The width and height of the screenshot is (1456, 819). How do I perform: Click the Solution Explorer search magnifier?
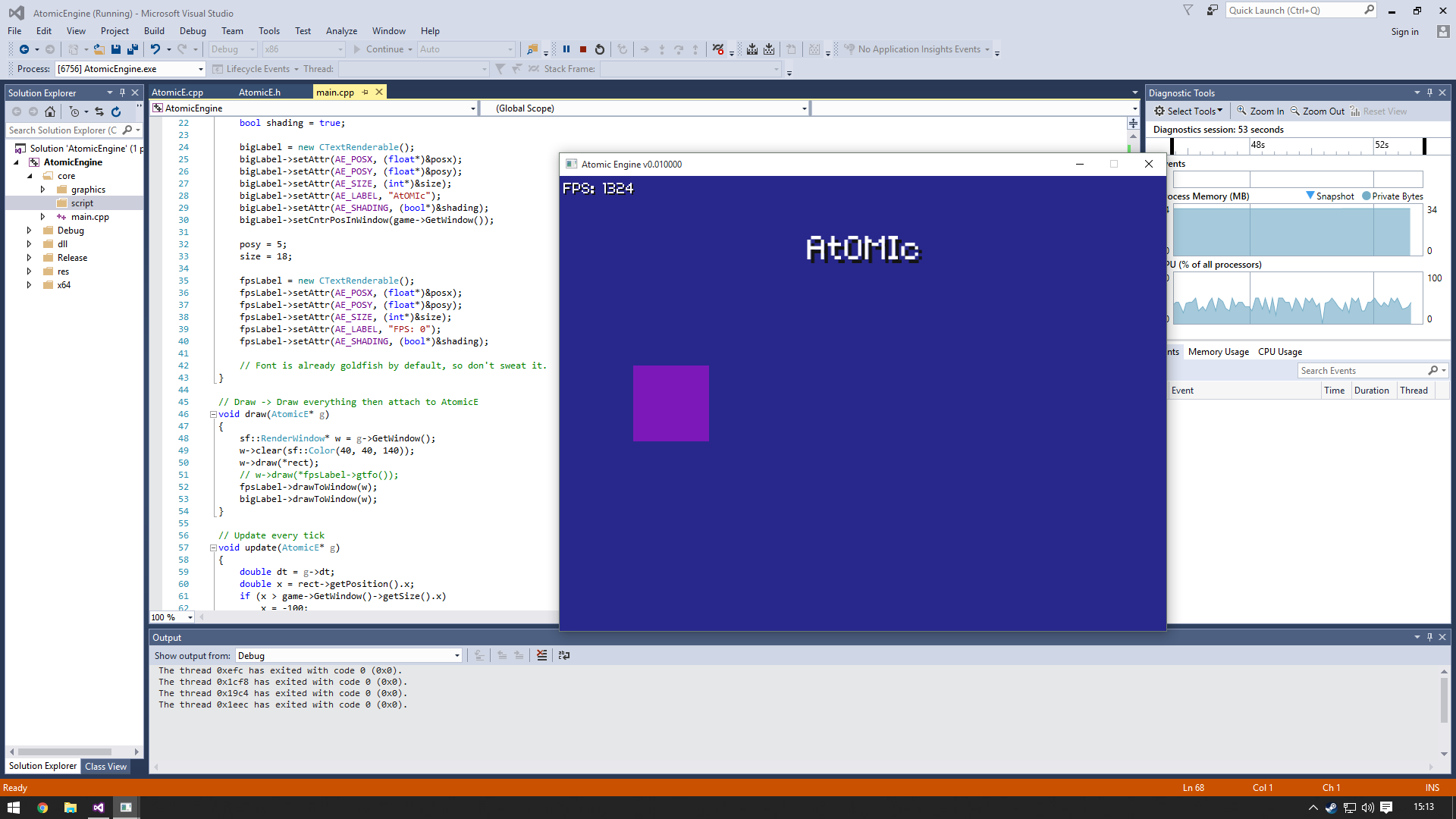click(127, 130)
